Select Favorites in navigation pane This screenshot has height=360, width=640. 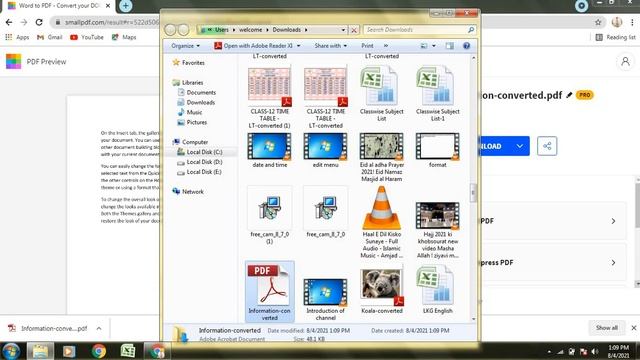coord(189,63)
